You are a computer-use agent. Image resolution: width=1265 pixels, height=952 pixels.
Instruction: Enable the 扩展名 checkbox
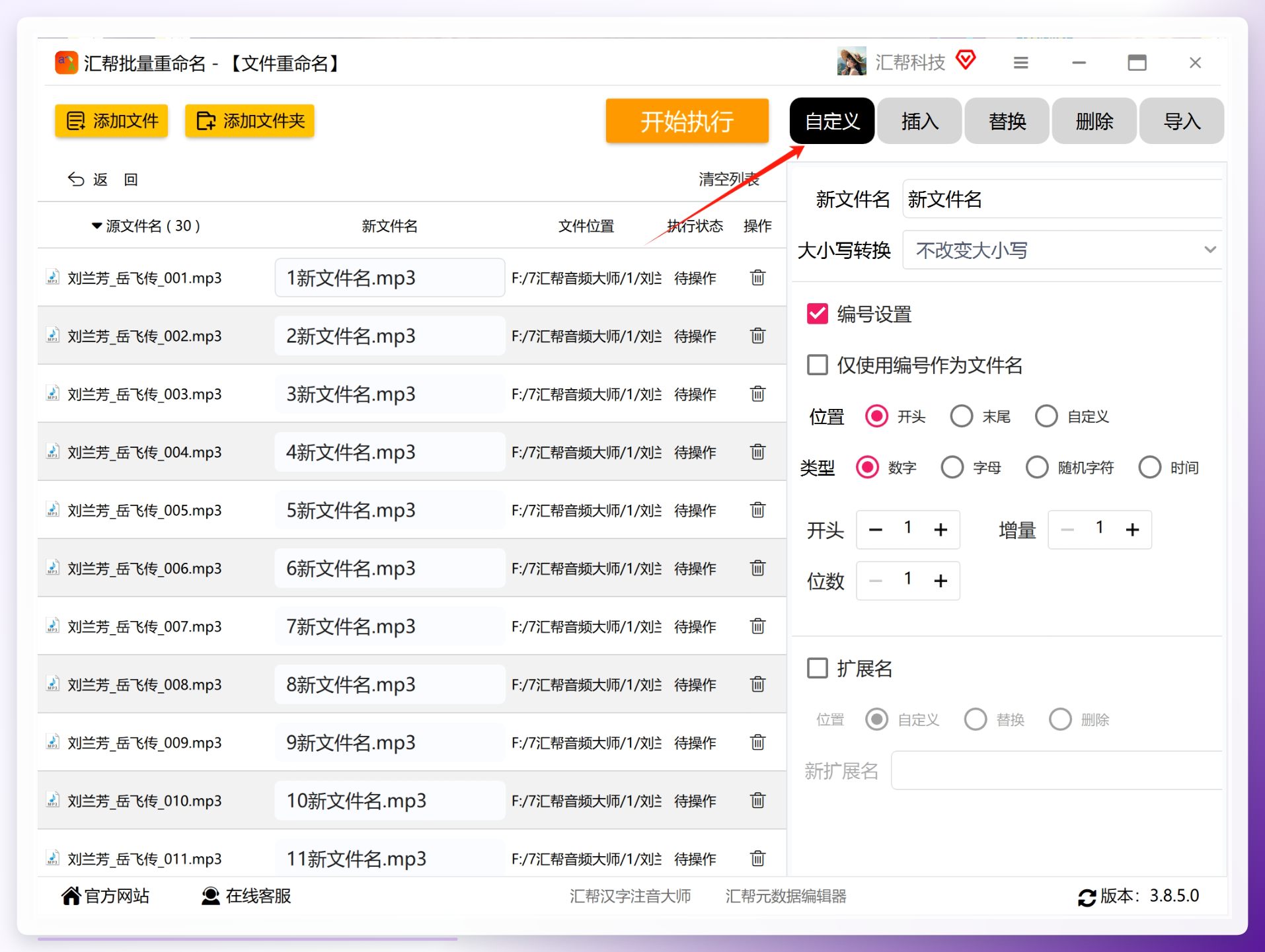(x=818, y=668)
